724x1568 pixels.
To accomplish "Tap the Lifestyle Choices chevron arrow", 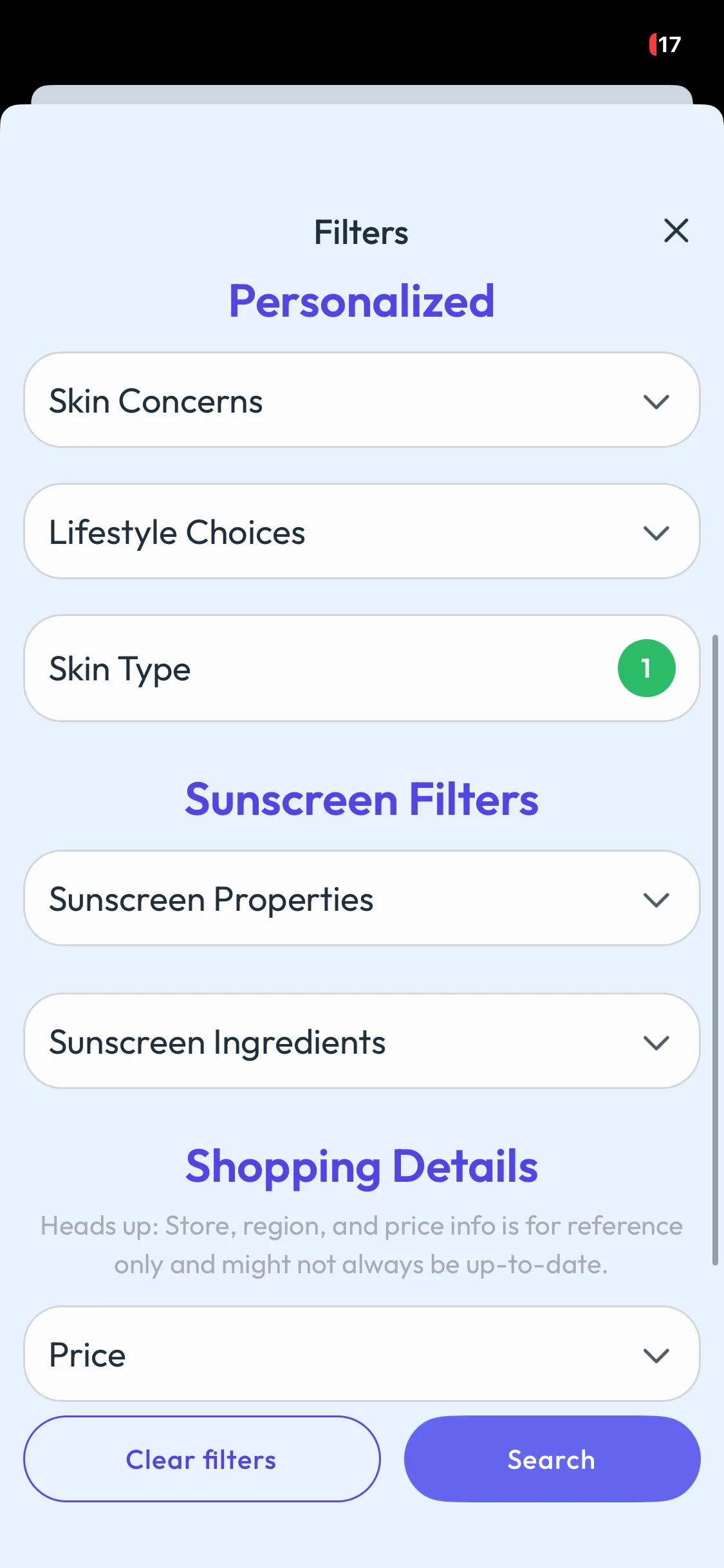I will (x=656, y=533).
